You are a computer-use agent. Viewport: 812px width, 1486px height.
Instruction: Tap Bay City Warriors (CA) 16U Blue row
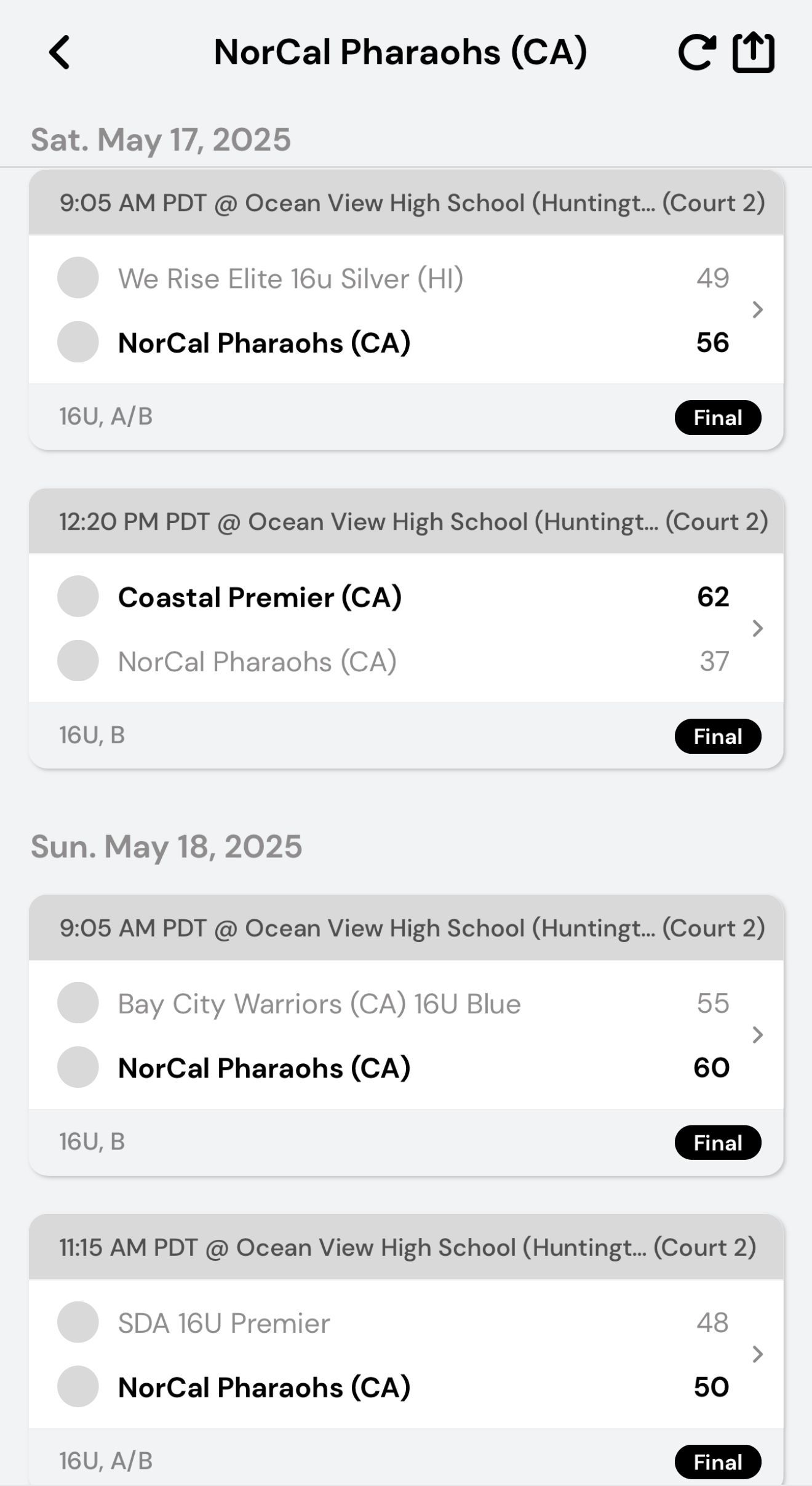319,1004
